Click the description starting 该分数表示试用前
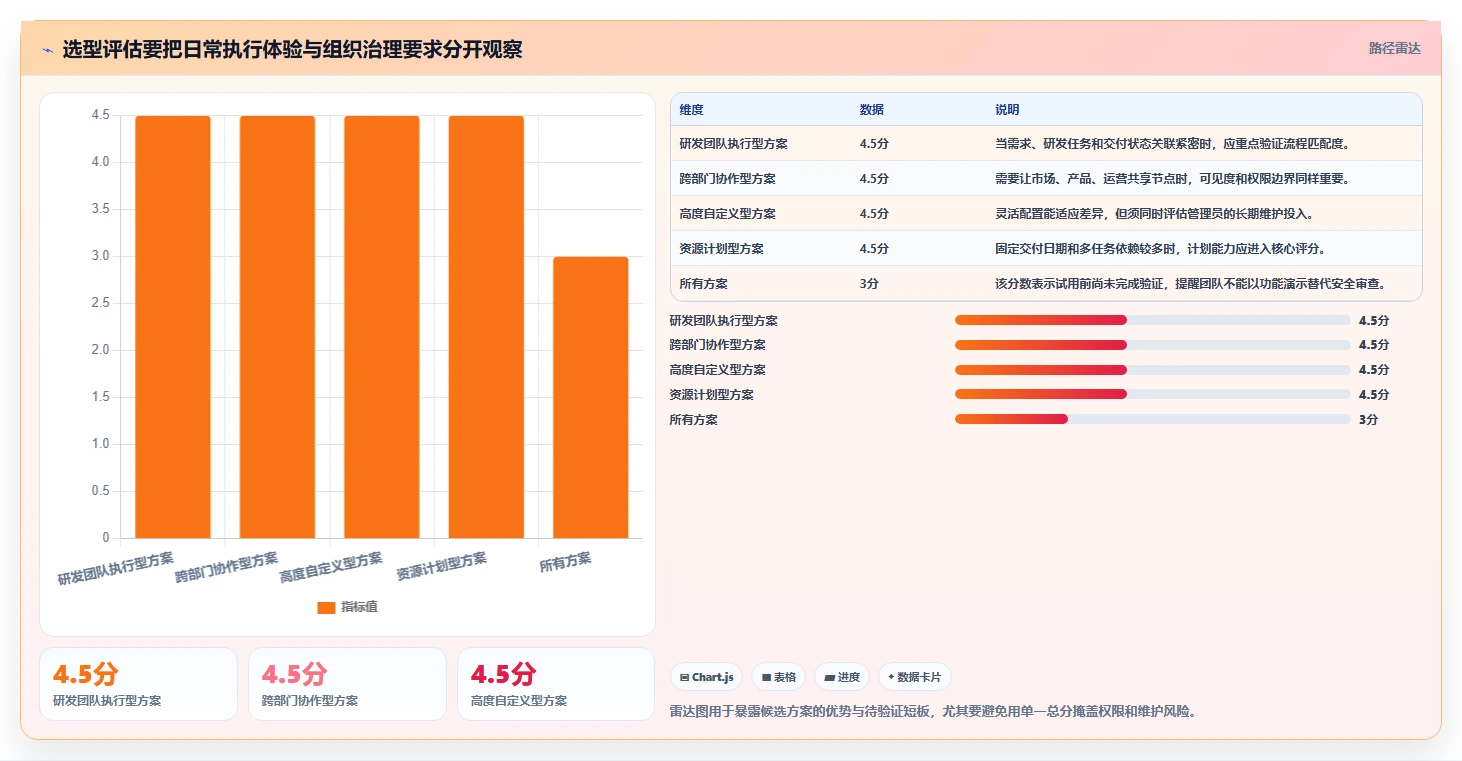 tap(1190, 284)
